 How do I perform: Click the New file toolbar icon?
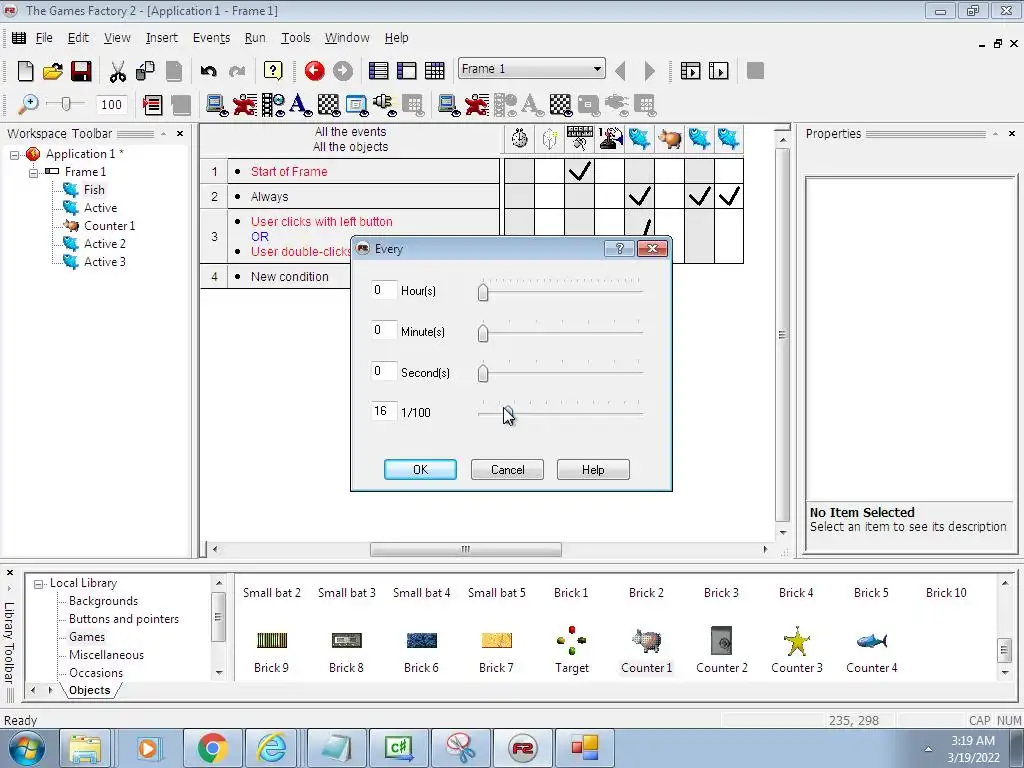point(25,71)
